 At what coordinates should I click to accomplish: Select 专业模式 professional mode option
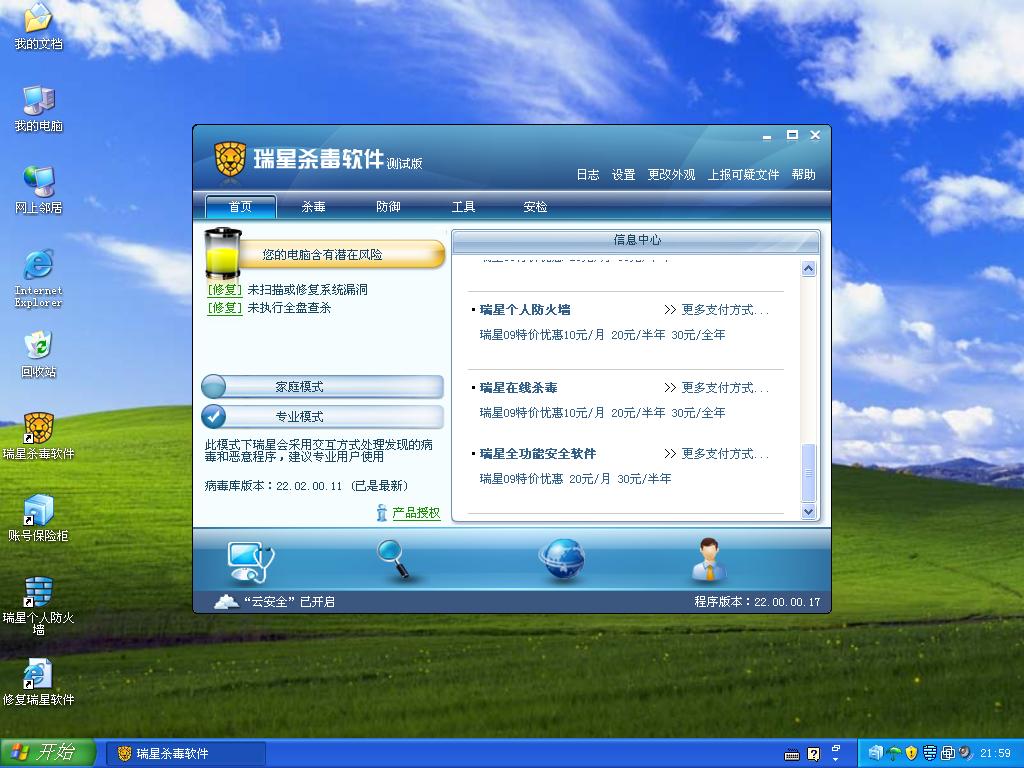[x=323, y=416]
